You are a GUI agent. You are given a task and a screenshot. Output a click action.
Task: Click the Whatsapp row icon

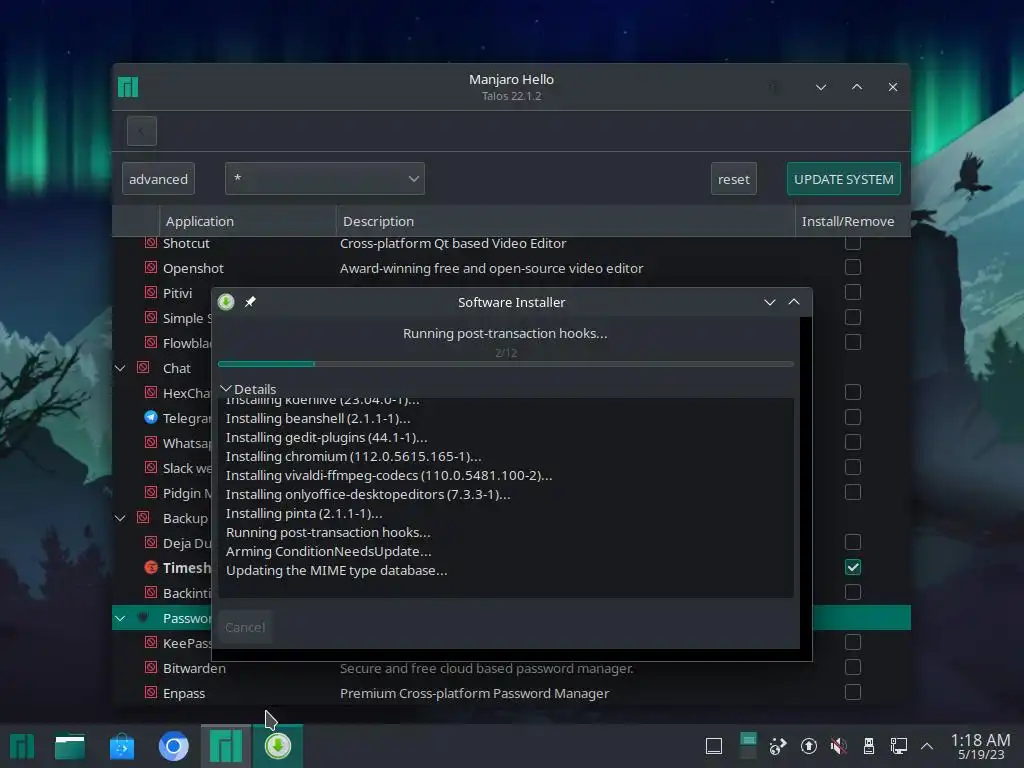pyautogui.click(x=151, y=443)
